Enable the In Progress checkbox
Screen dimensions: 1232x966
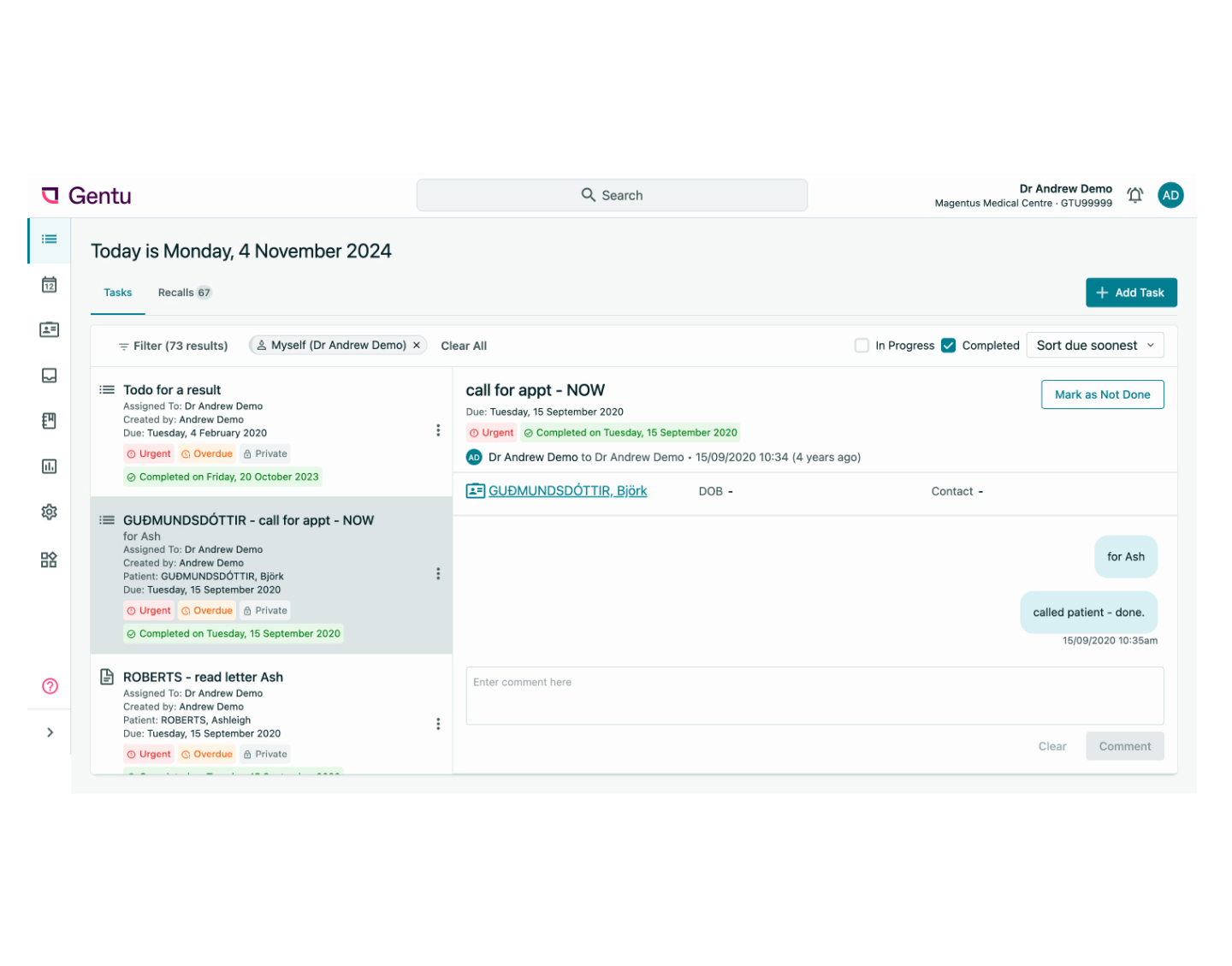click(x=862, y=346)
